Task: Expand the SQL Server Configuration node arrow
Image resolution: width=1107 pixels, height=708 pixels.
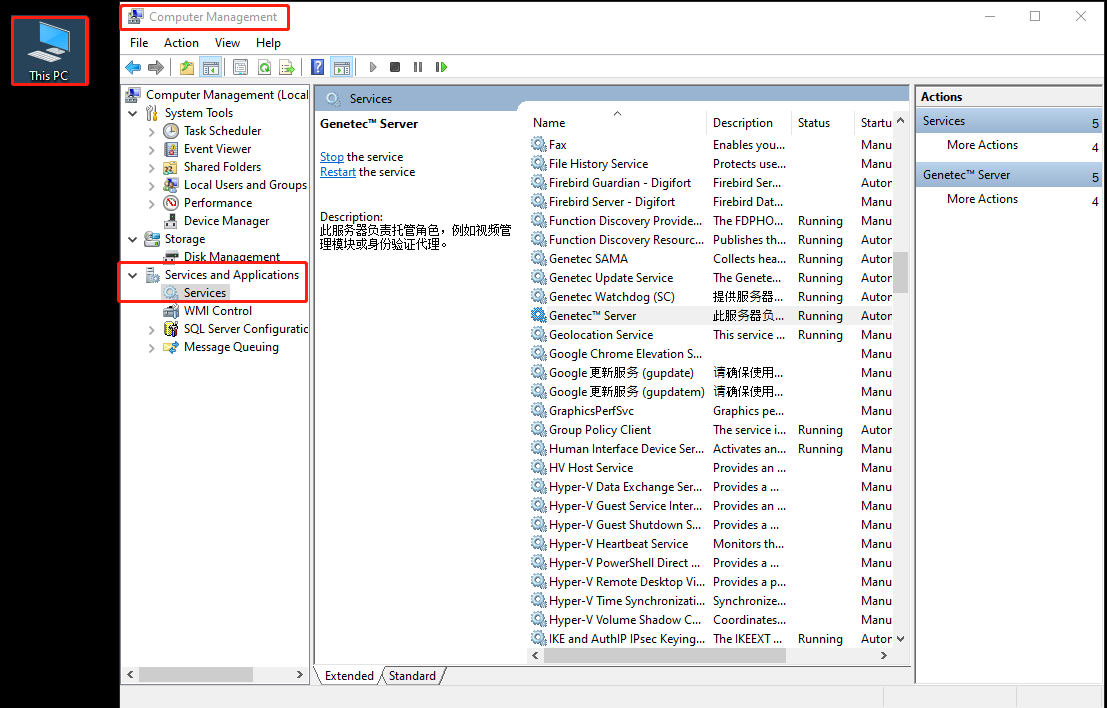Action: pos(151,329)
